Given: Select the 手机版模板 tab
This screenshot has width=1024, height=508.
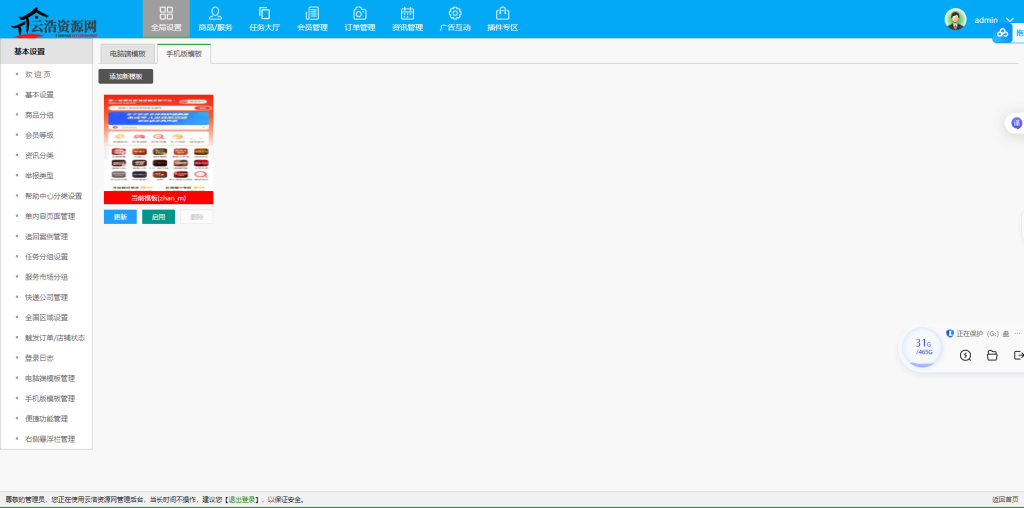Looking at the screenshot, I should [184, 54].
